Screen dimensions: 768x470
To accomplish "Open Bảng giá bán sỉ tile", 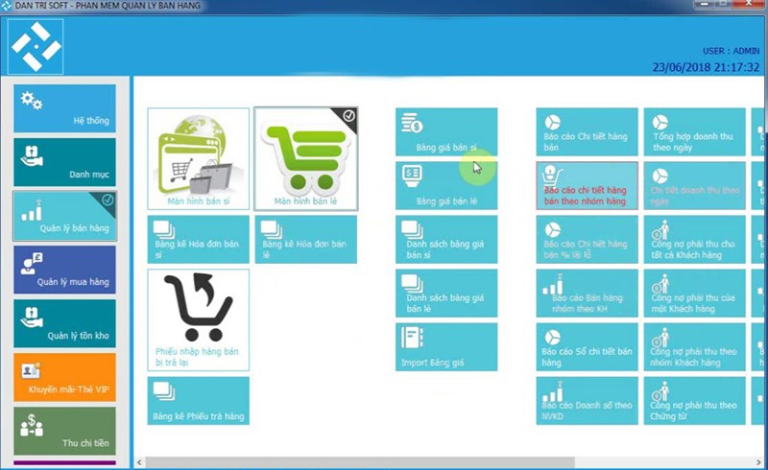I will 446,133.
